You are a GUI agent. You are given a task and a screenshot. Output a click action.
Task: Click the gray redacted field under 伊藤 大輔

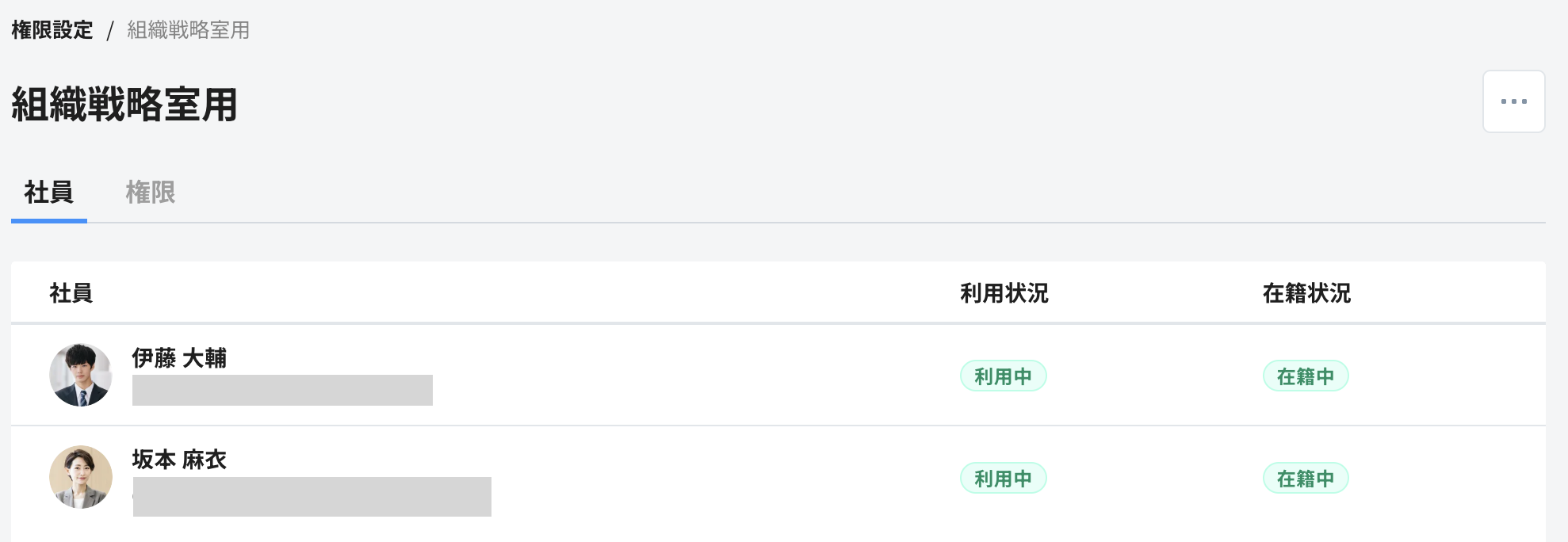click(x=282, y=390)
